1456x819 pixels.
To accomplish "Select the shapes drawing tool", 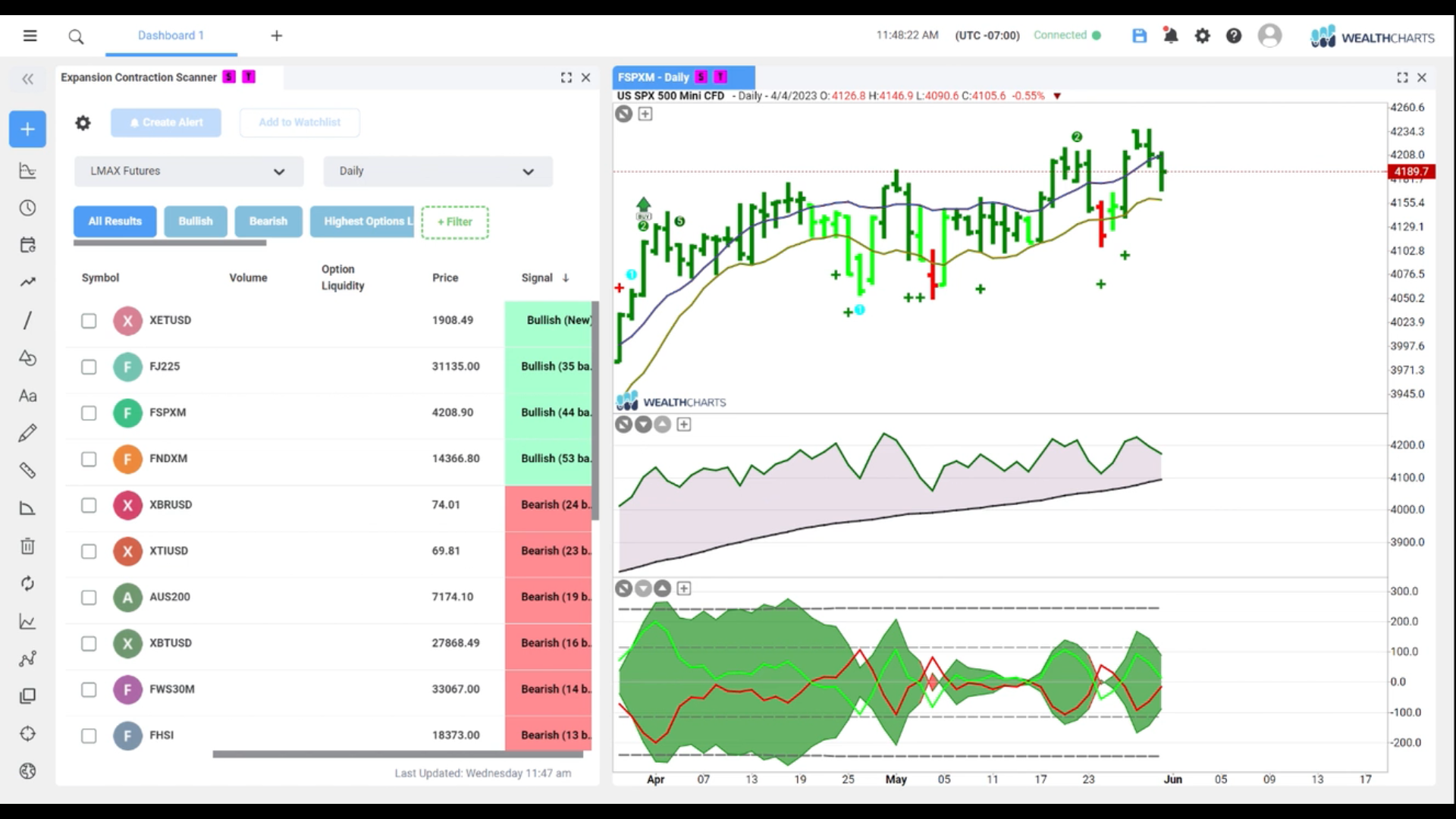I will pos(27,358).
